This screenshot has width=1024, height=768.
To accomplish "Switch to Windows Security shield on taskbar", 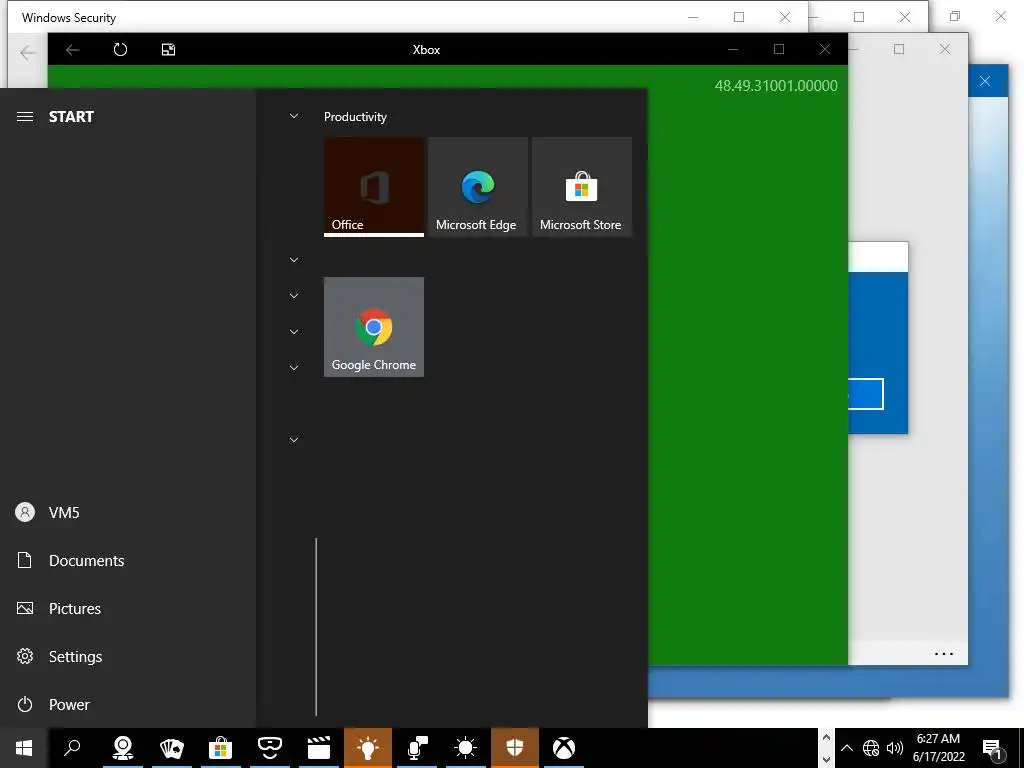I will (x=515, y=748).
